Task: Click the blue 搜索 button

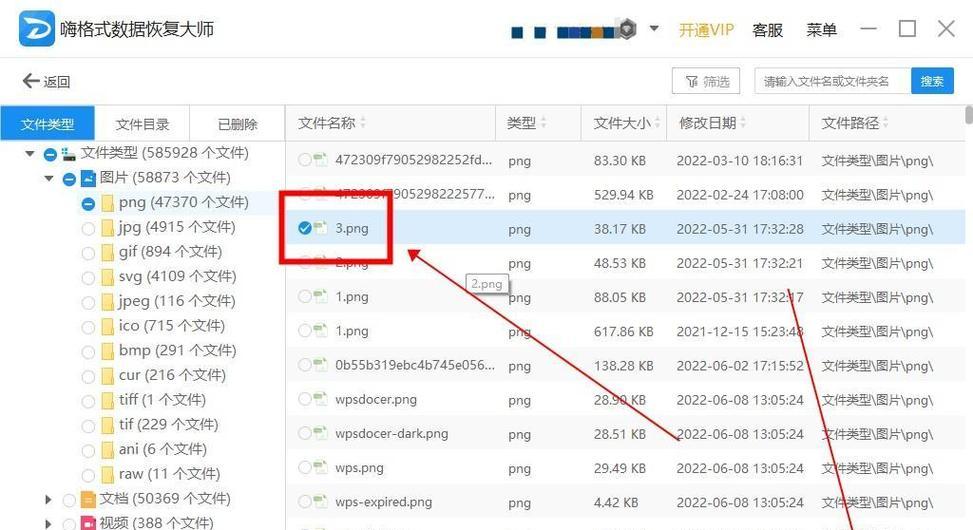Action: pyautogui.click(x=932, y=81)
